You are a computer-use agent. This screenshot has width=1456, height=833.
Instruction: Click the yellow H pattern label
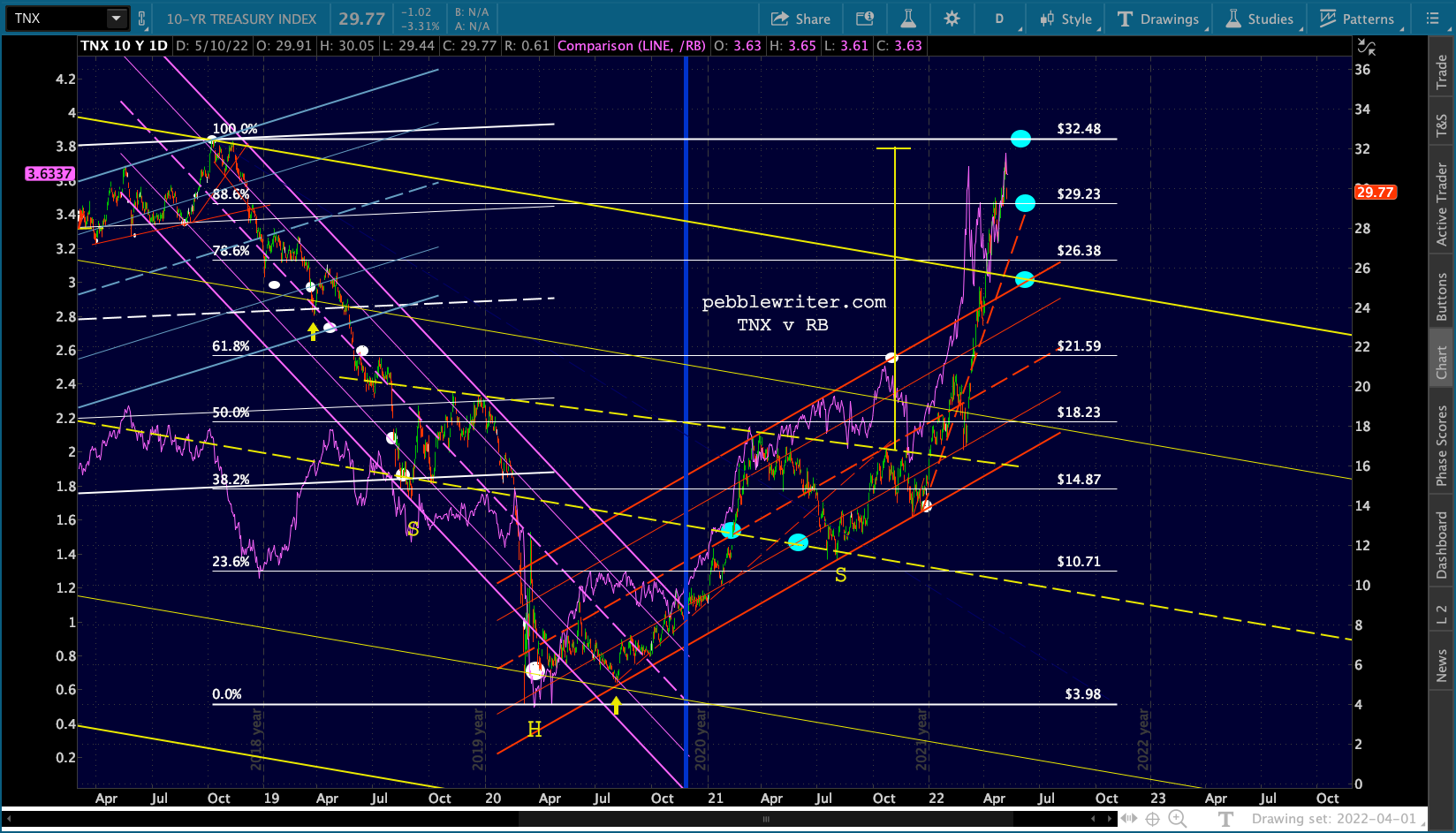pos(535,729)
